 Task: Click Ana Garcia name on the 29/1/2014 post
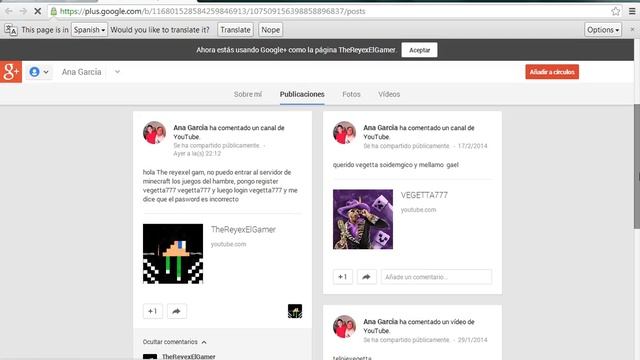pyautogui.click(x=380, y=322)
